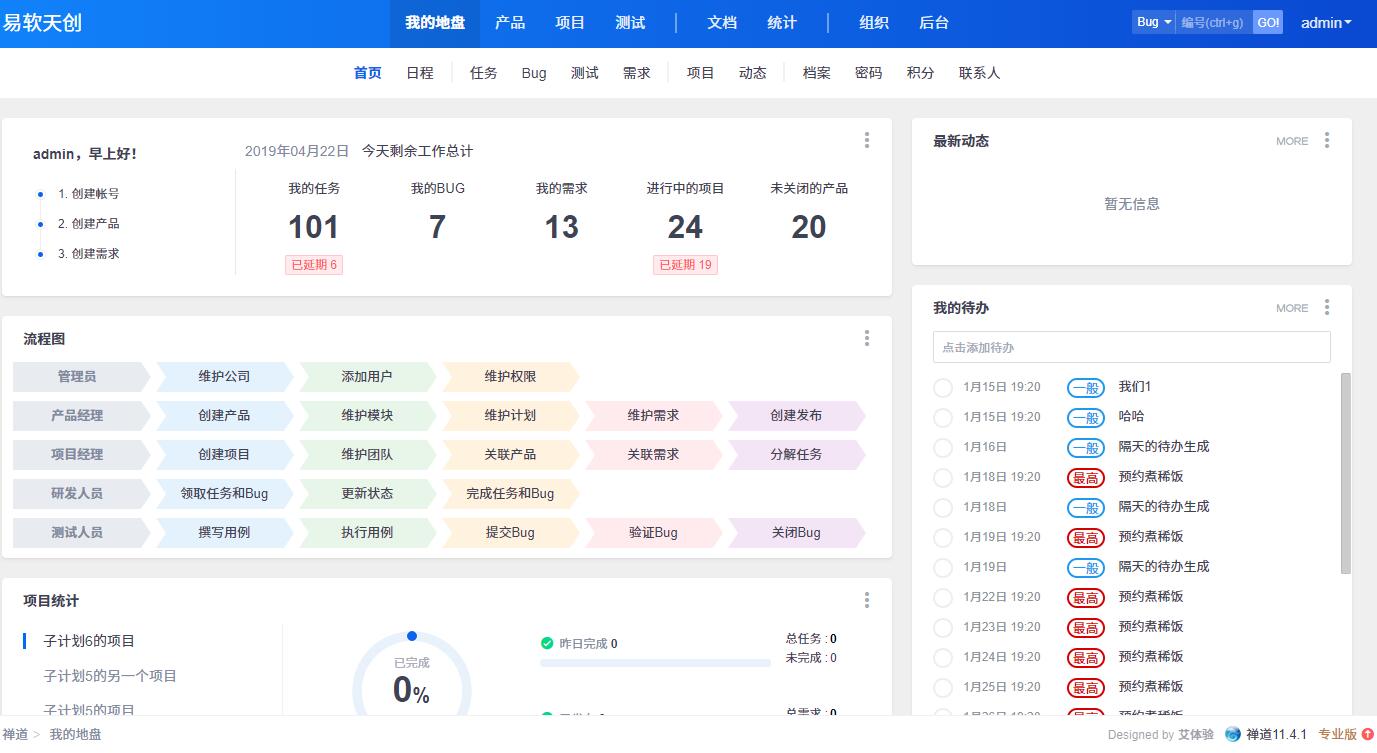Click the 昨日完成 green check icon
Viewport: 1377px width, 753px height.
click(x=547, y=643)
